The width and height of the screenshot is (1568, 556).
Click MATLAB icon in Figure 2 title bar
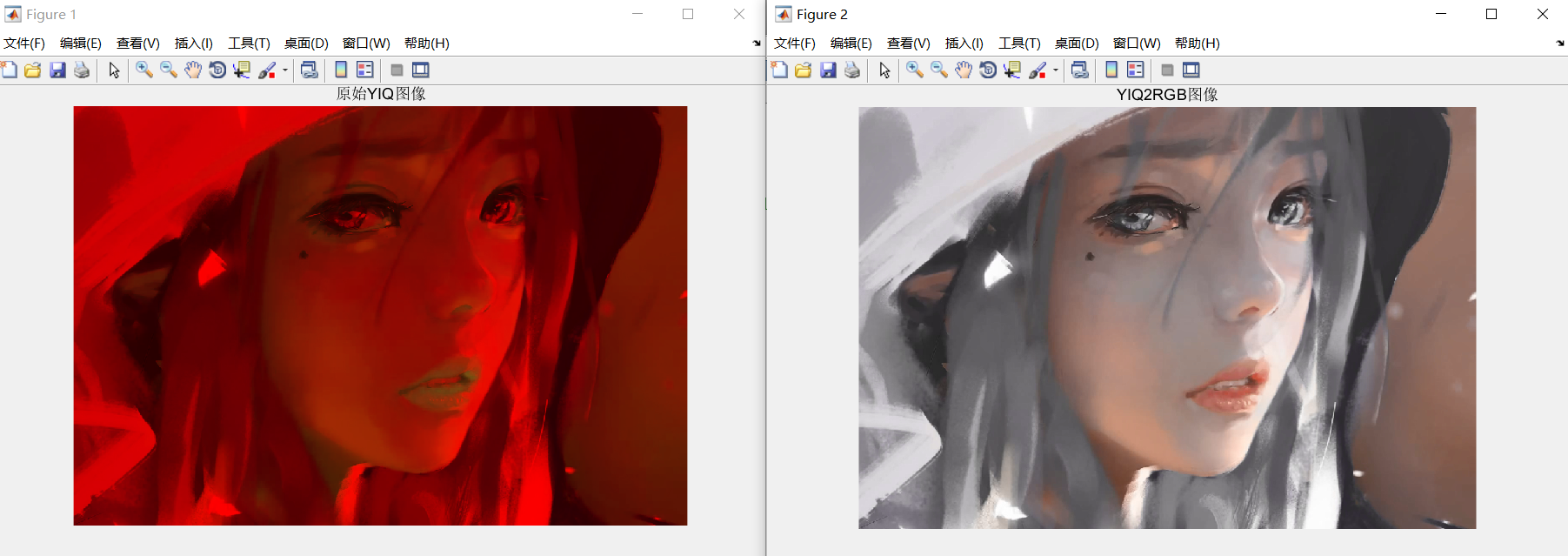pyautogui.click(x=784, y=14)
